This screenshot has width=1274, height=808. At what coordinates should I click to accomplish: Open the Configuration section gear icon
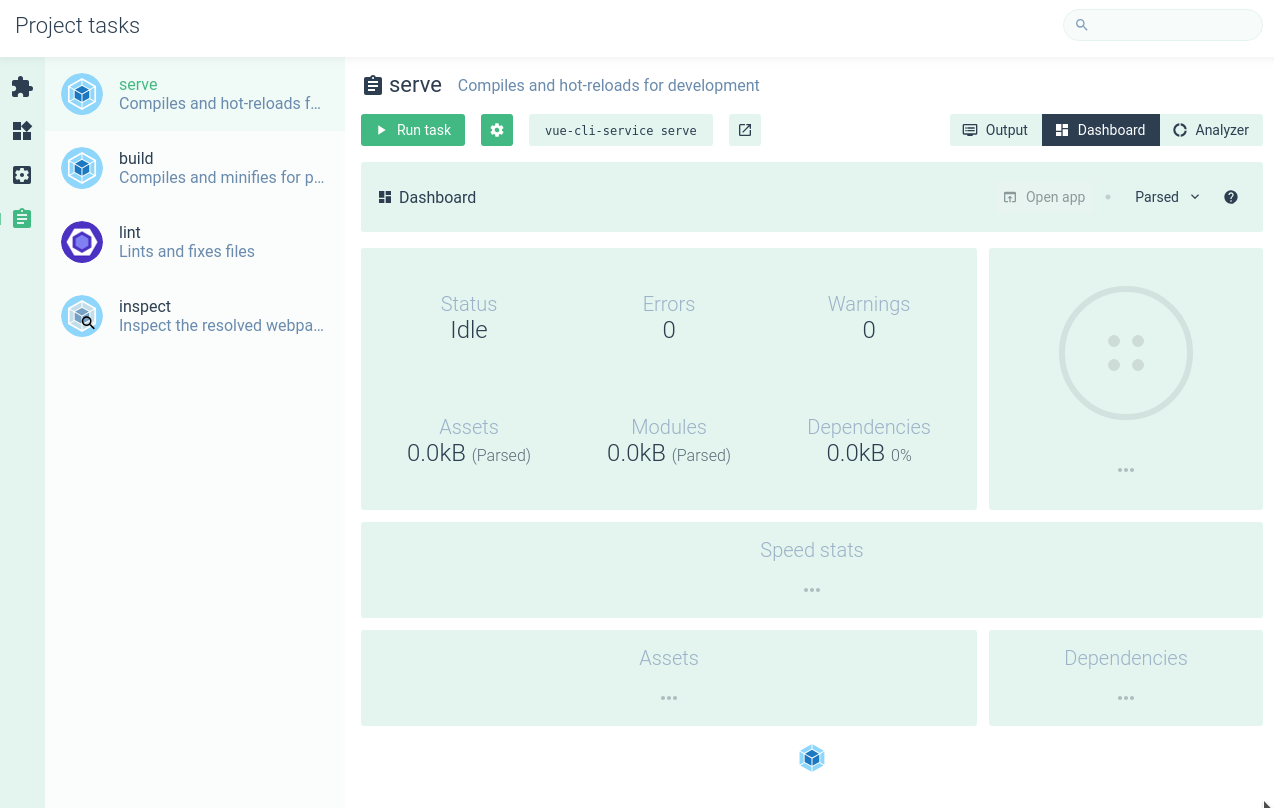point(22,175)
